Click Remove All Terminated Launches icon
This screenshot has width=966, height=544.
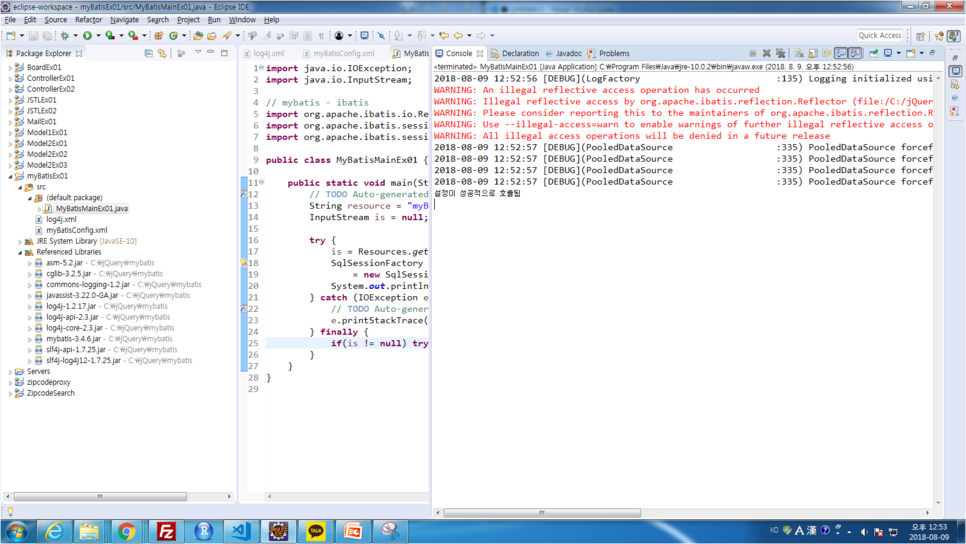coord(781,54)
